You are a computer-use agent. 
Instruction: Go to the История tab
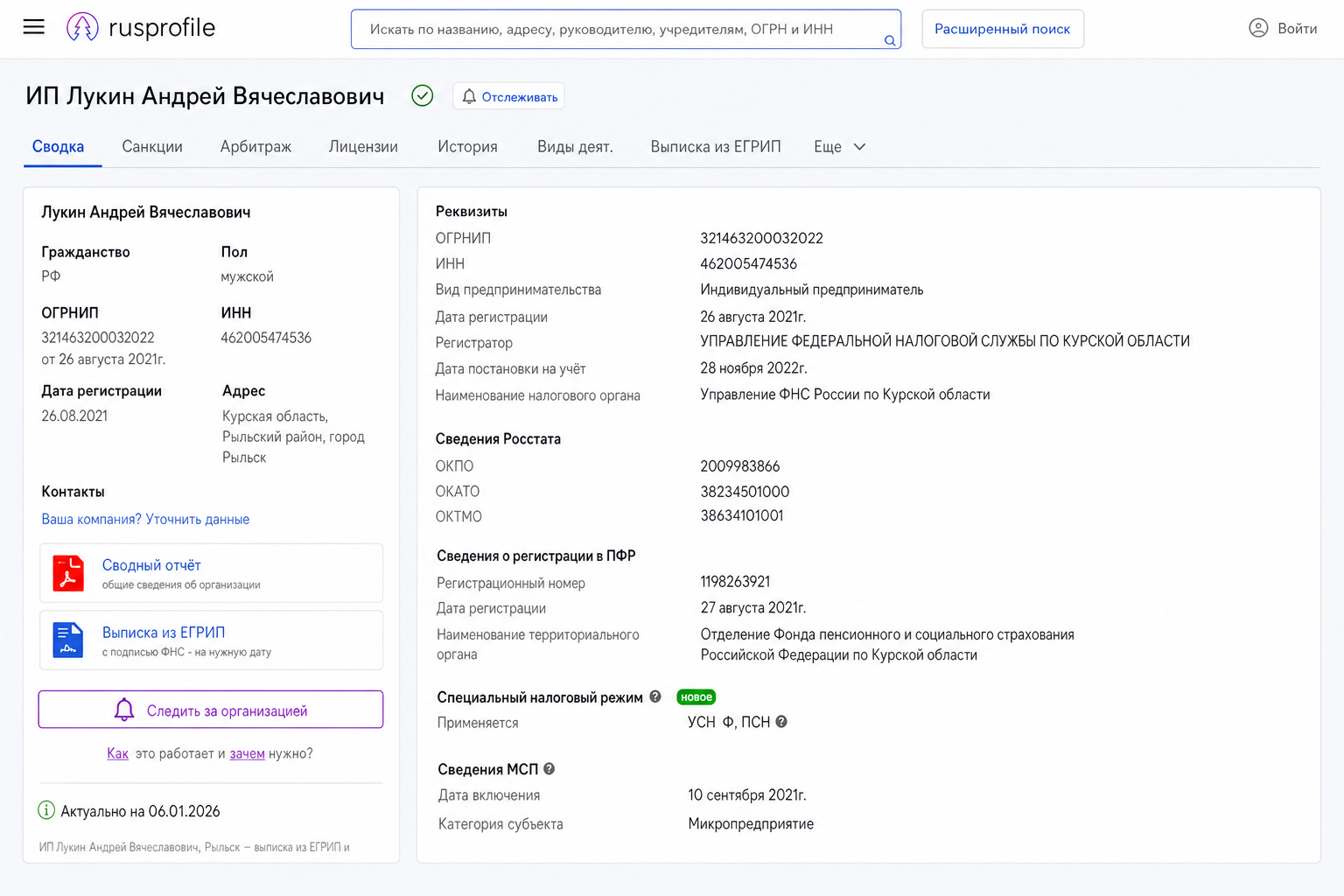click(467, 147)
